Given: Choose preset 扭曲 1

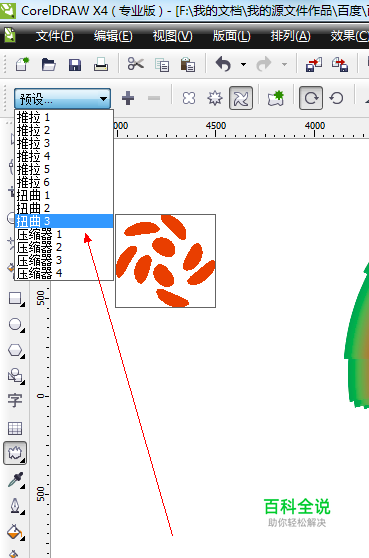Looking at the screenshot, I should point(64,195).
